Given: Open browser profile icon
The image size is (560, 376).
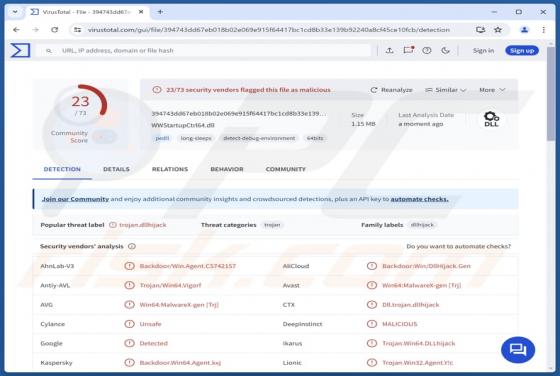Looking at the screenshot, I should [x=524, y=30].
